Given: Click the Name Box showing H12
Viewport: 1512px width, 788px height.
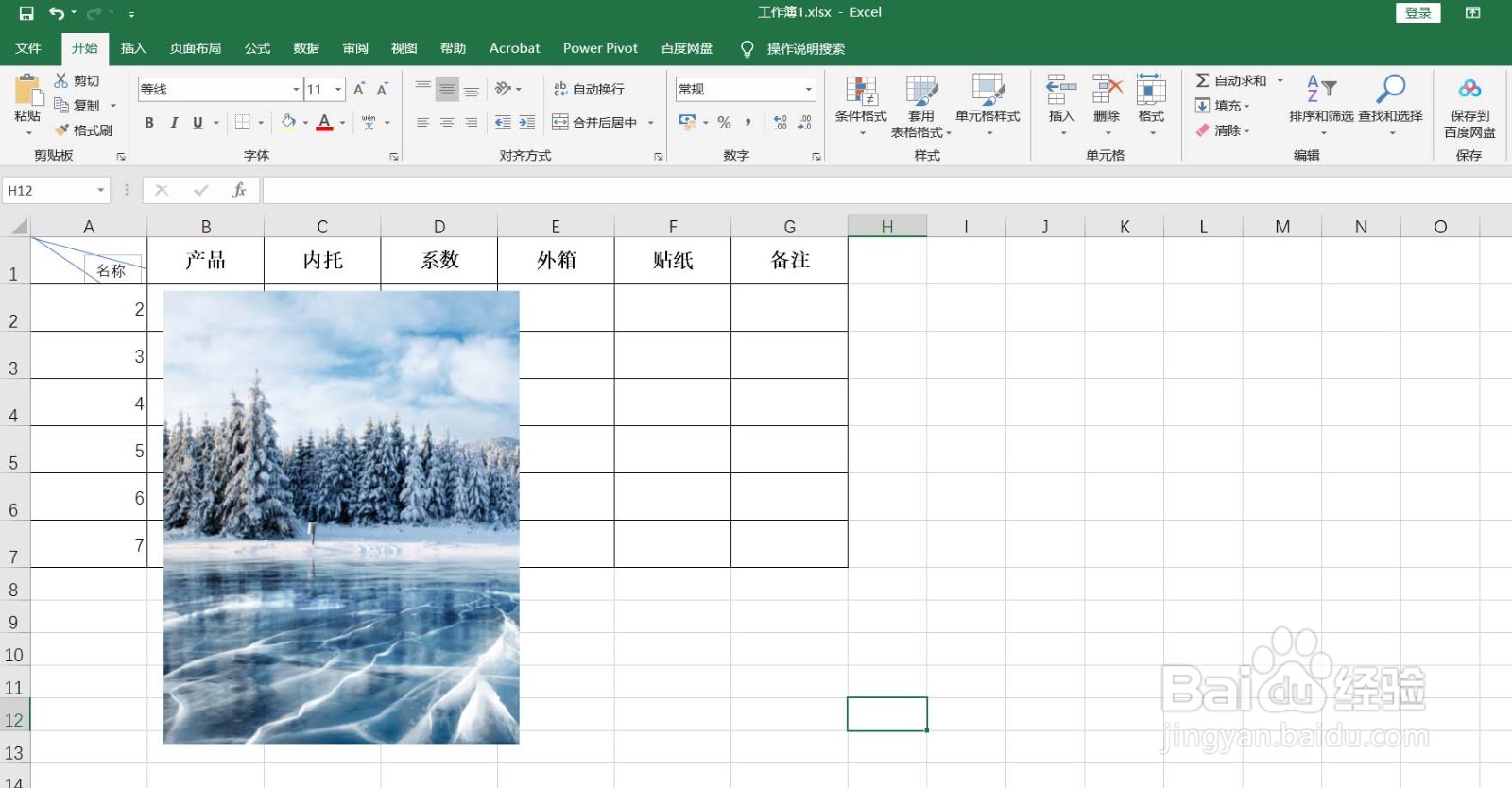Looking at the screenshot, I should (56, 191).
